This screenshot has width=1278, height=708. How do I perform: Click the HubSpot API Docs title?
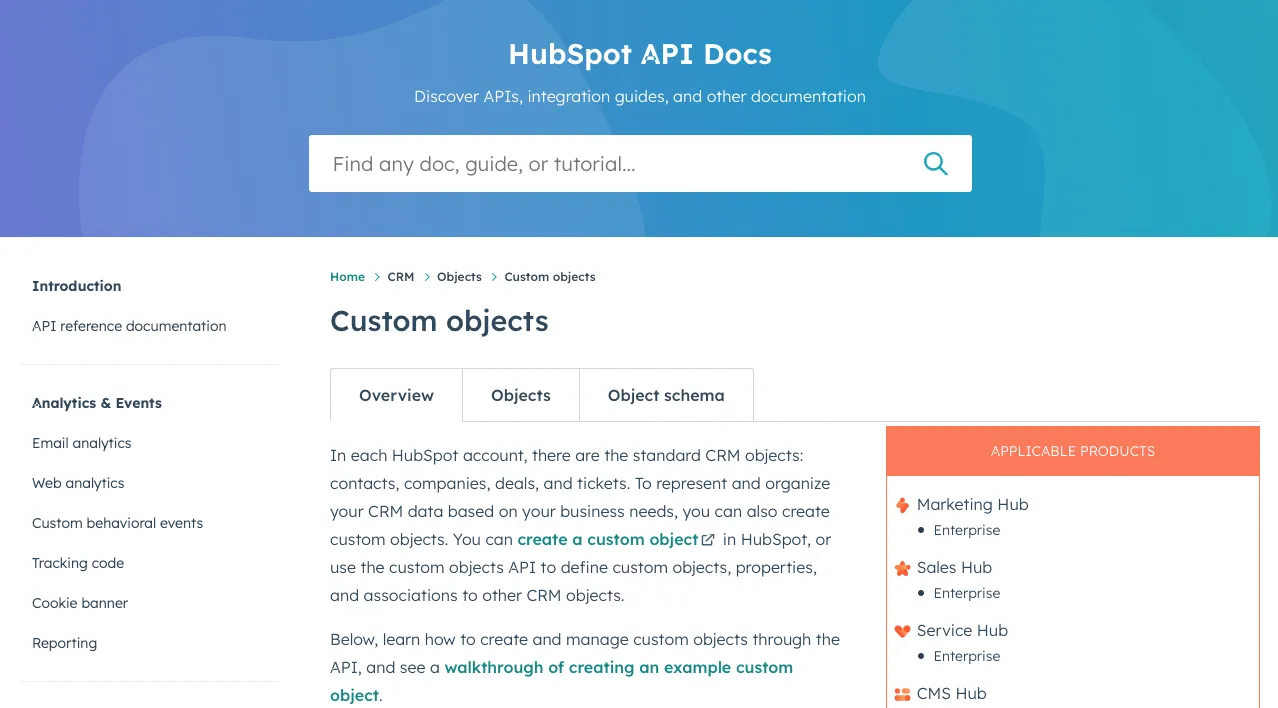coord(640,53)
